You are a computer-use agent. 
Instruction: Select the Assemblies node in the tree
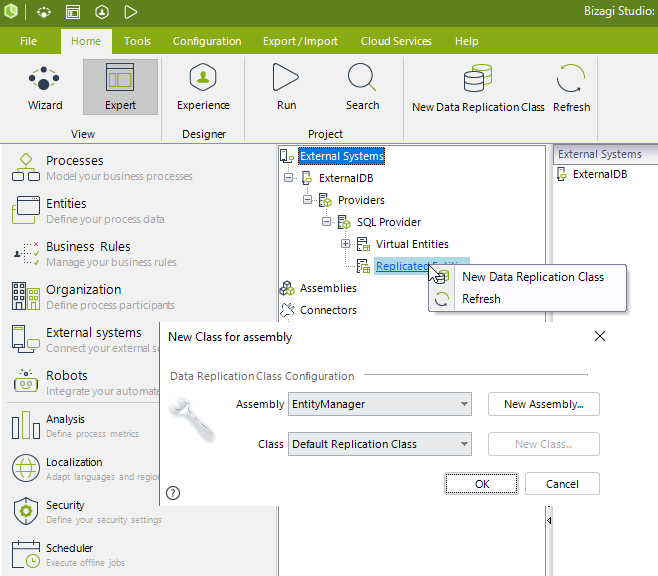[328, 288]
